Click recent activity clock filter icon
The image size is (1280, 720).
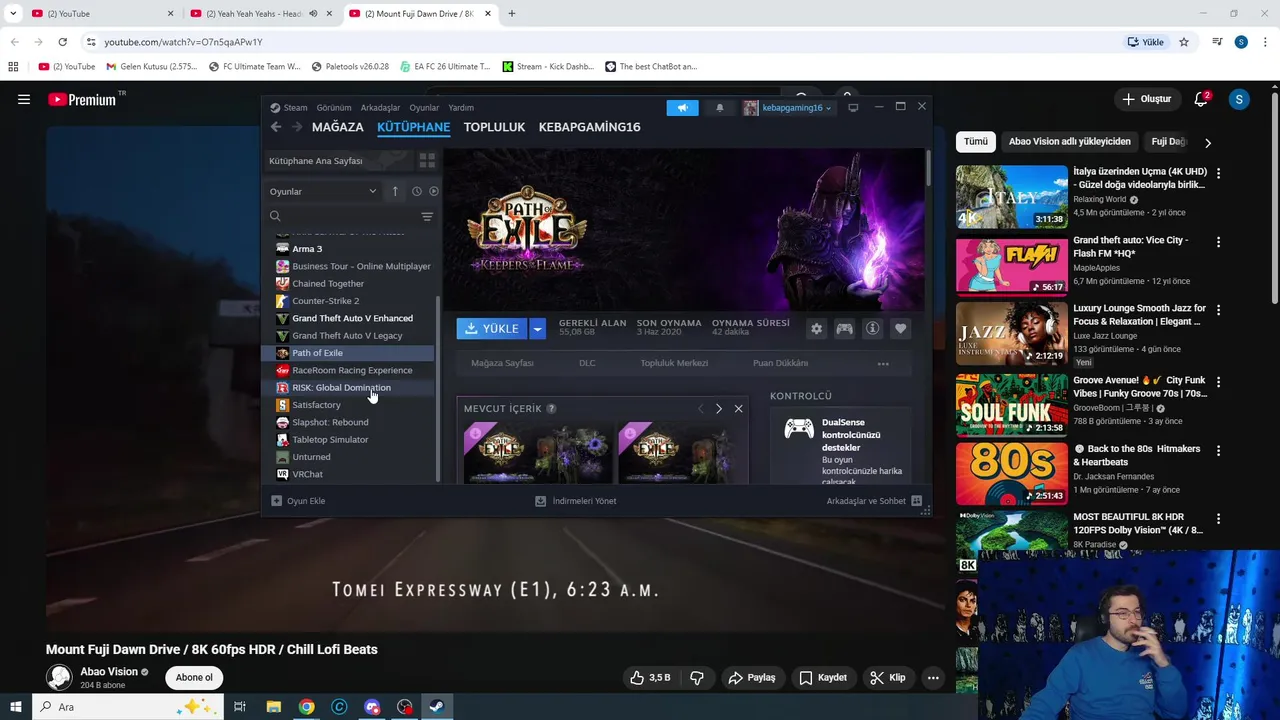pos(417,191)
